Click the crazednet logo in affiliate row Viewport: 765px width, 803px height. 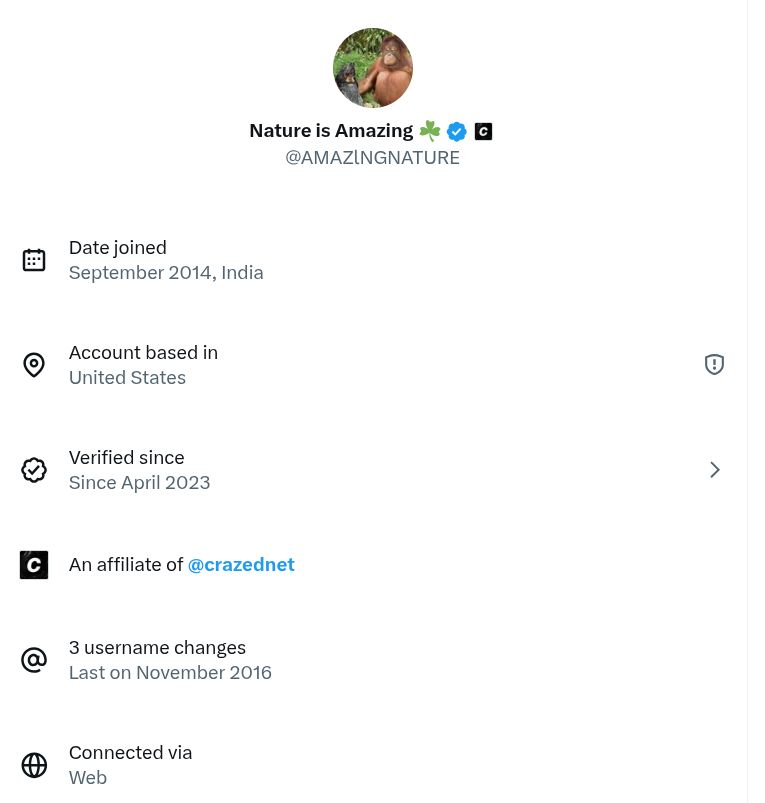click(34, 565)
